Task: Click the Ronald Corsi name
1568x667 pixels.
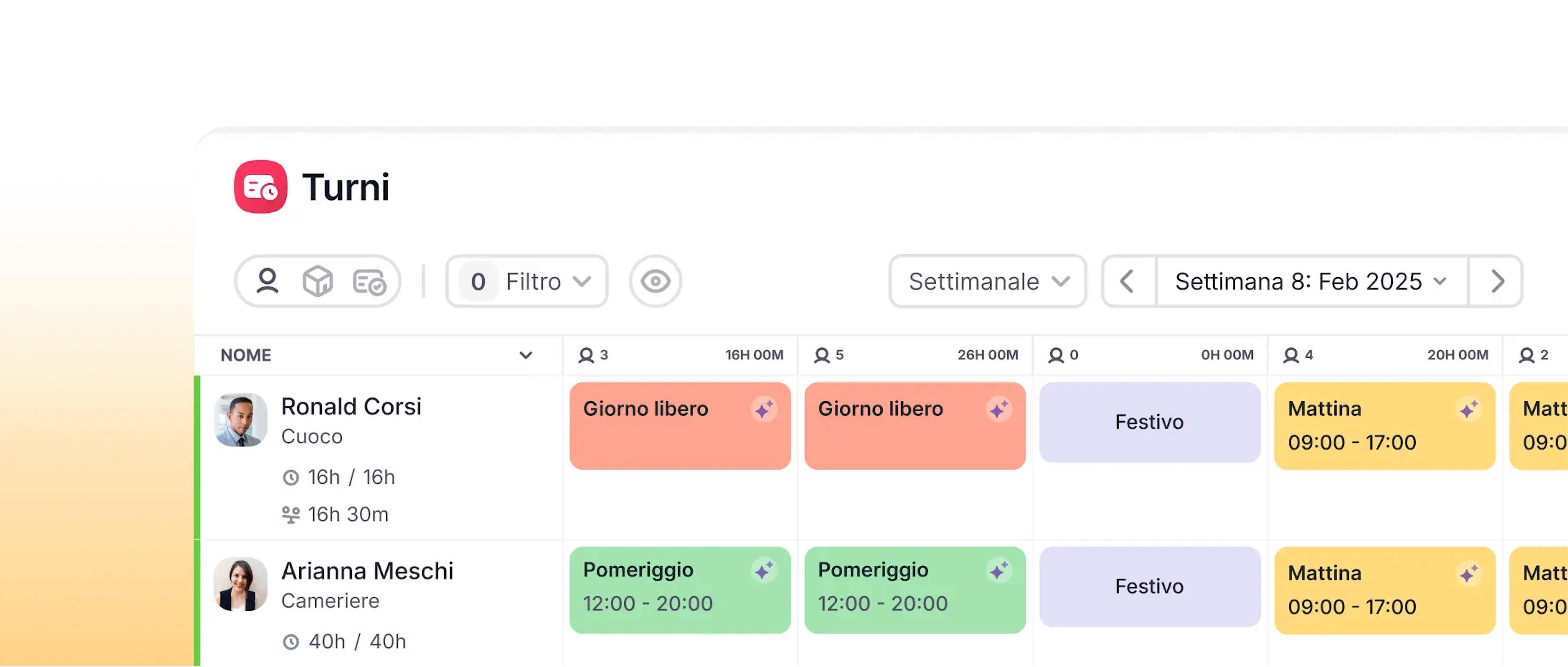Action: (x=351, y=407)
